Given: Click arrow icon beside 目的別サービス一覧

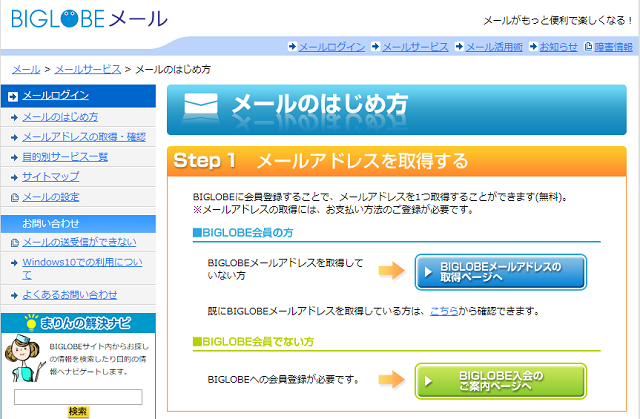Looking at the screenshot, I should pyautogui.click(x=14, y=157).
